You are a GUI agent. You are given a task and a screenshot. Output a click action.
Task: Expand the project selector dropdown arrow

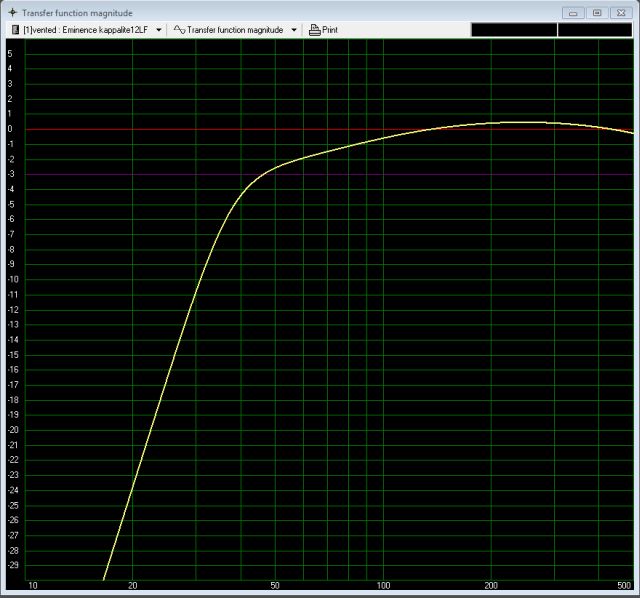tap(159, 30)
